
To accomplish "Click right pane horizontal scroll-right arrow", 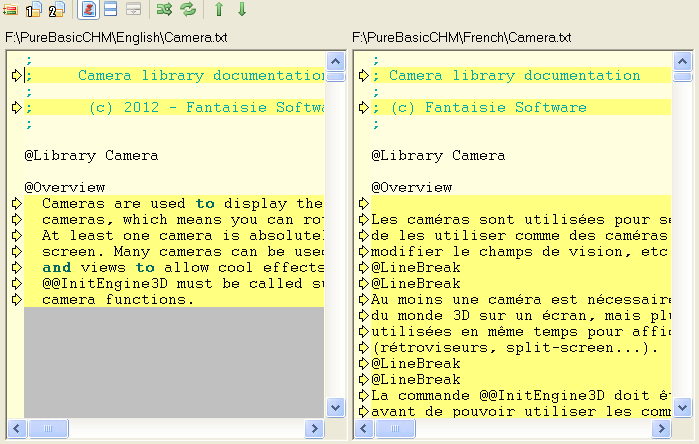I will coord(662,428).
